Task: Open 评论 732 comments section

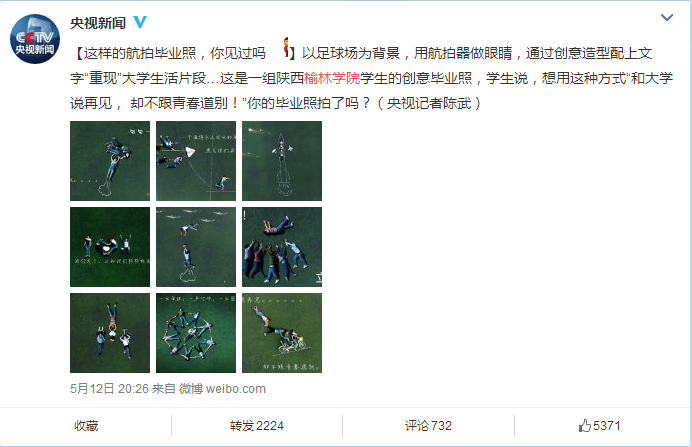Action: pyautogui.click(x=428, y=426)
